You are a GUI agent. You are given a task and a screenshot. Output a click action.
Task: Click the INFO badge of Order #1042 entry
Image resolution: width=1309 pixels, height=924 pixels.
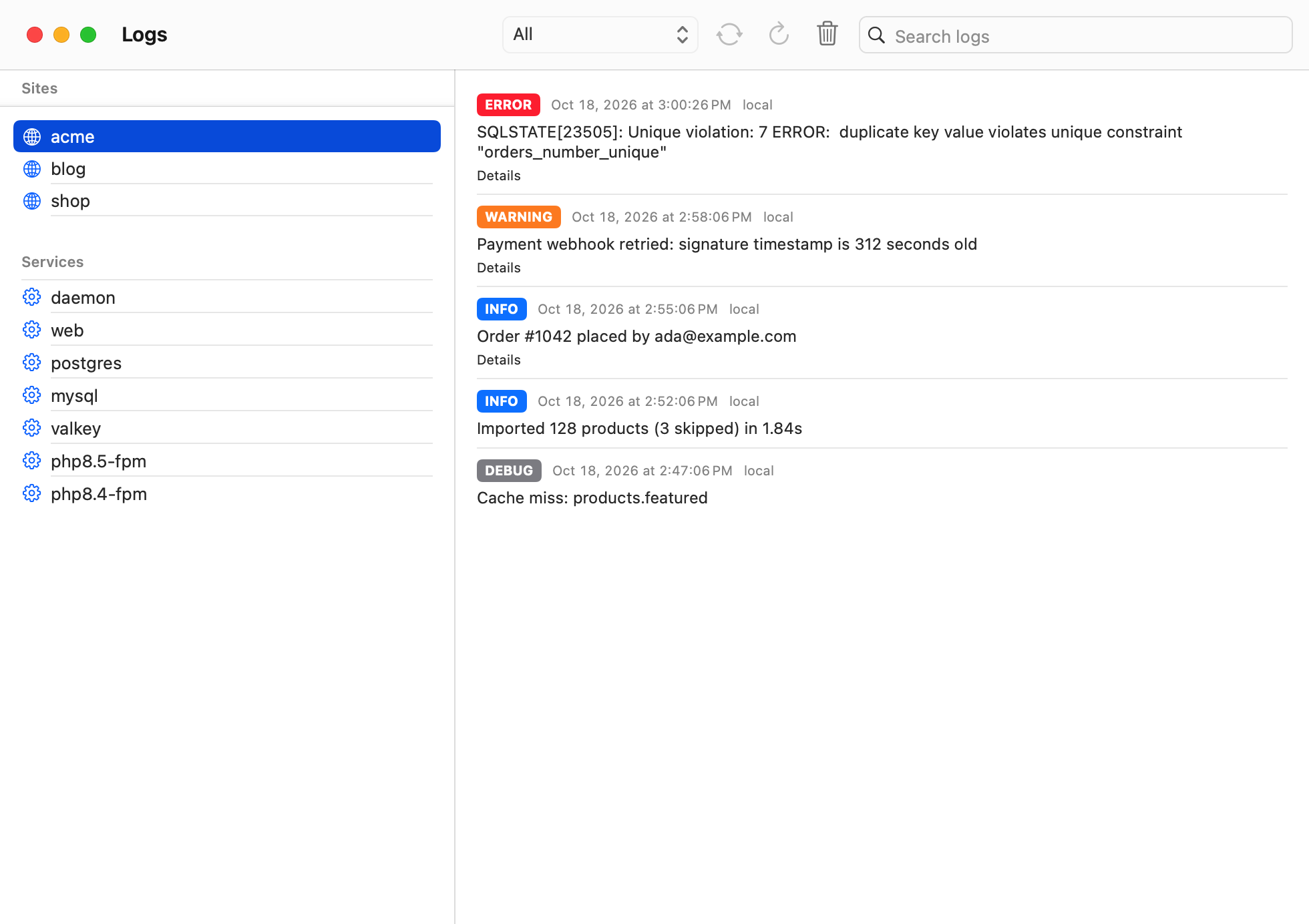coord(502,309)
